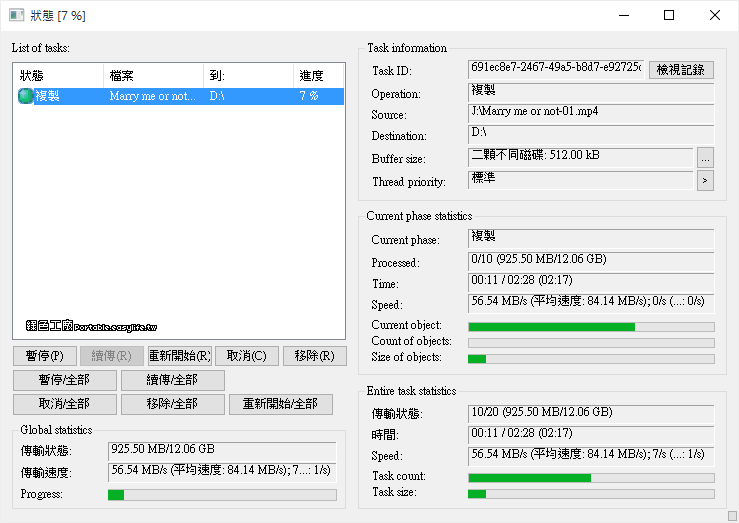Expand thread priority arrow button

[705, 180]
